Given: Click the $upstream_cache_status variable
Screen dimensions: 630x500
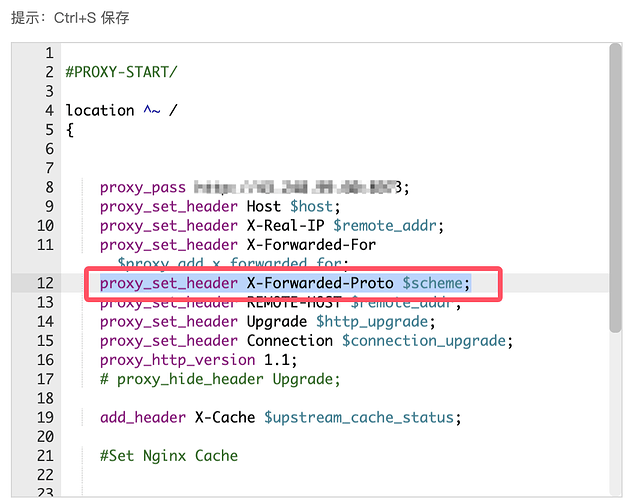Looking at the screenshot, I should [x=360, y=417].
